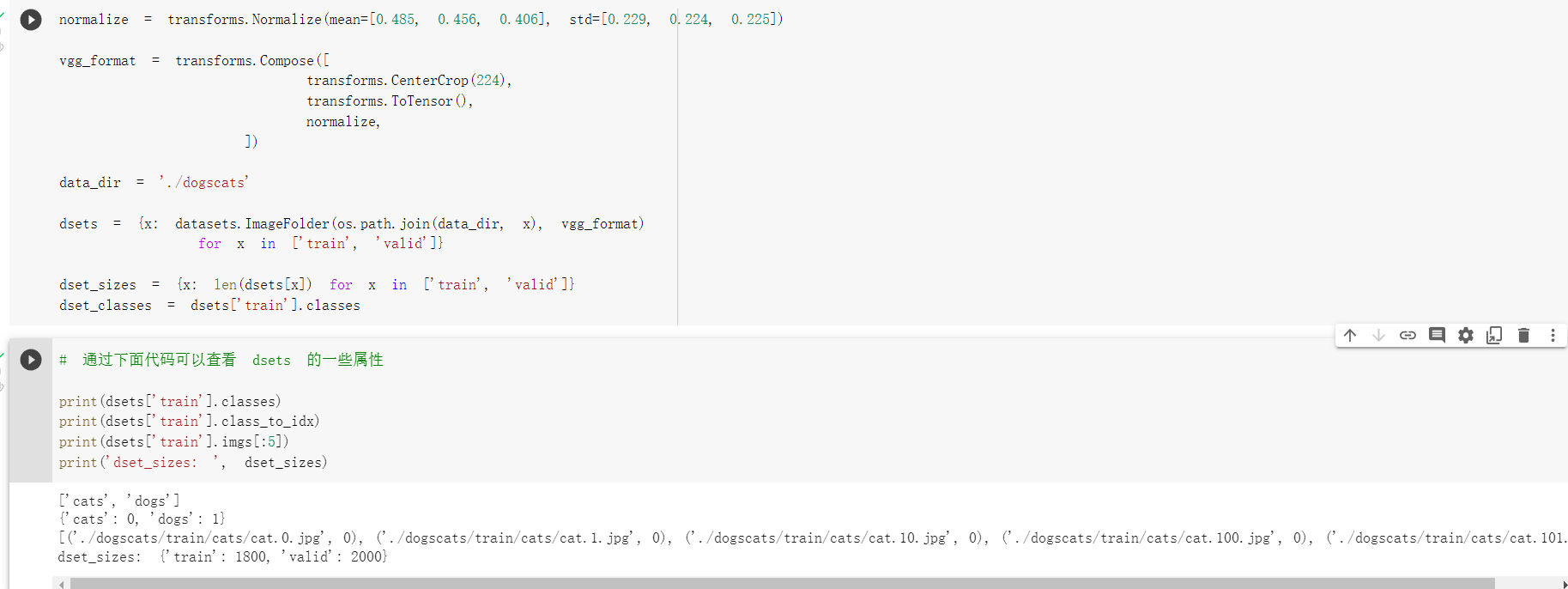Select the dset_sizes output text line
Viewport: 1568px width, 589px height.
point(222,557)
